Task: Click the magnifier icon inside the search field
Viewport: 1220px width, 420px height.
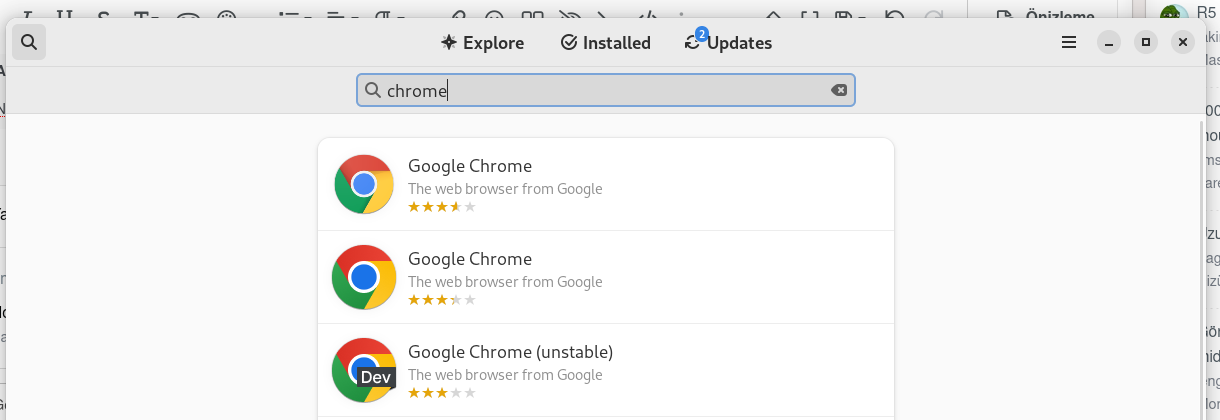Action: tap(372, 91)
